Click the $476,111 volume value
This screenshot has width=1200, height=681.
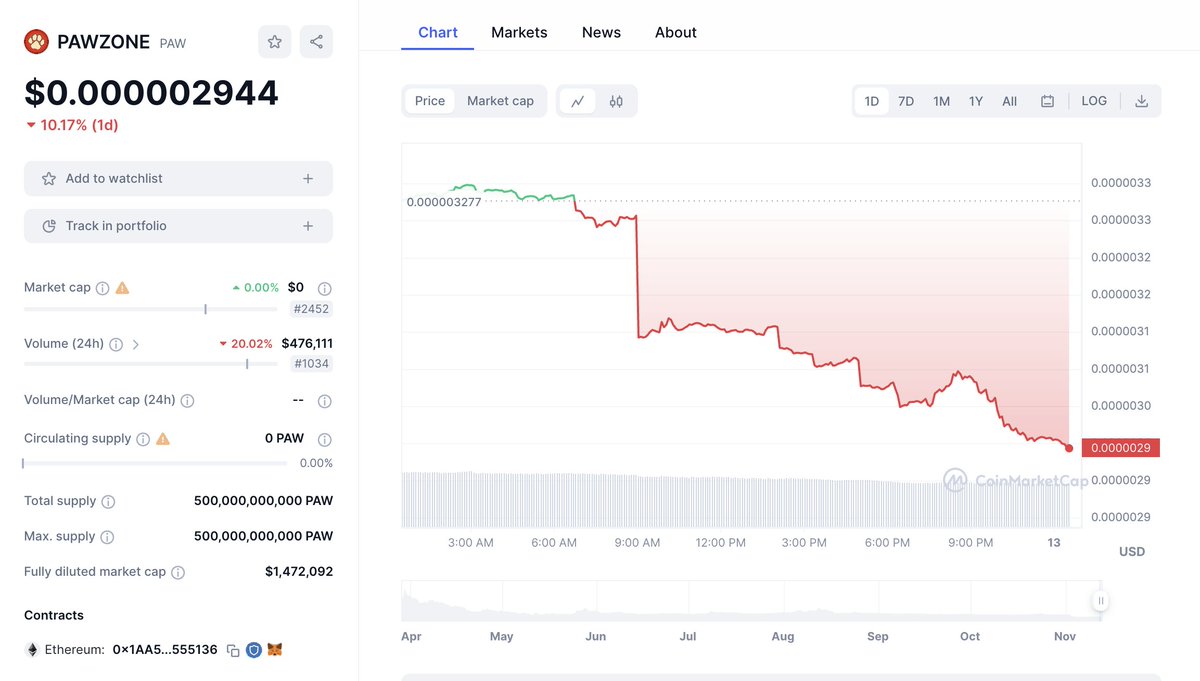click(307, 343)
